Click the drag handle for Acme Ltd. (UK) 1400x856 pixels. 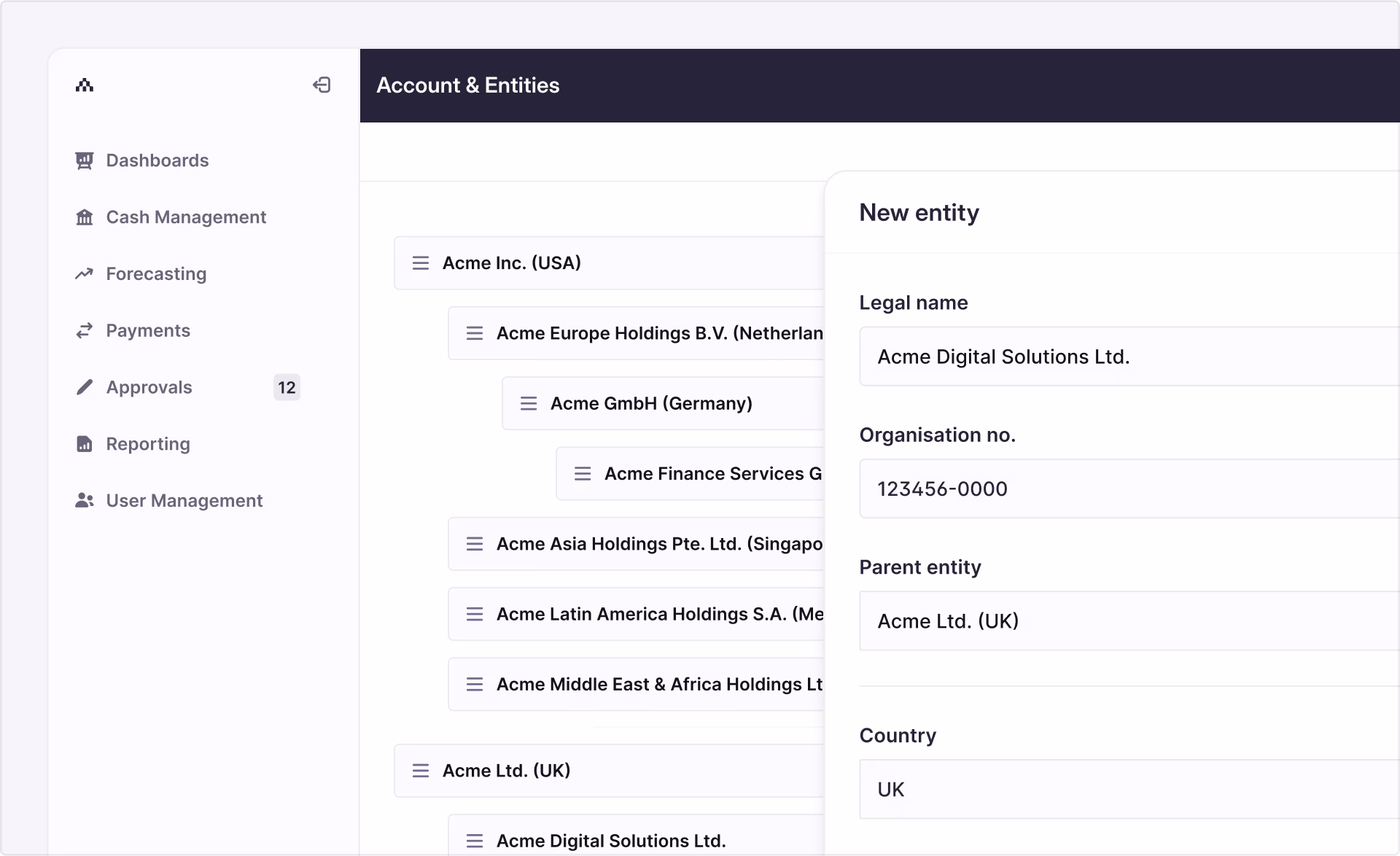pyautogui.click(x=421, y=771)
